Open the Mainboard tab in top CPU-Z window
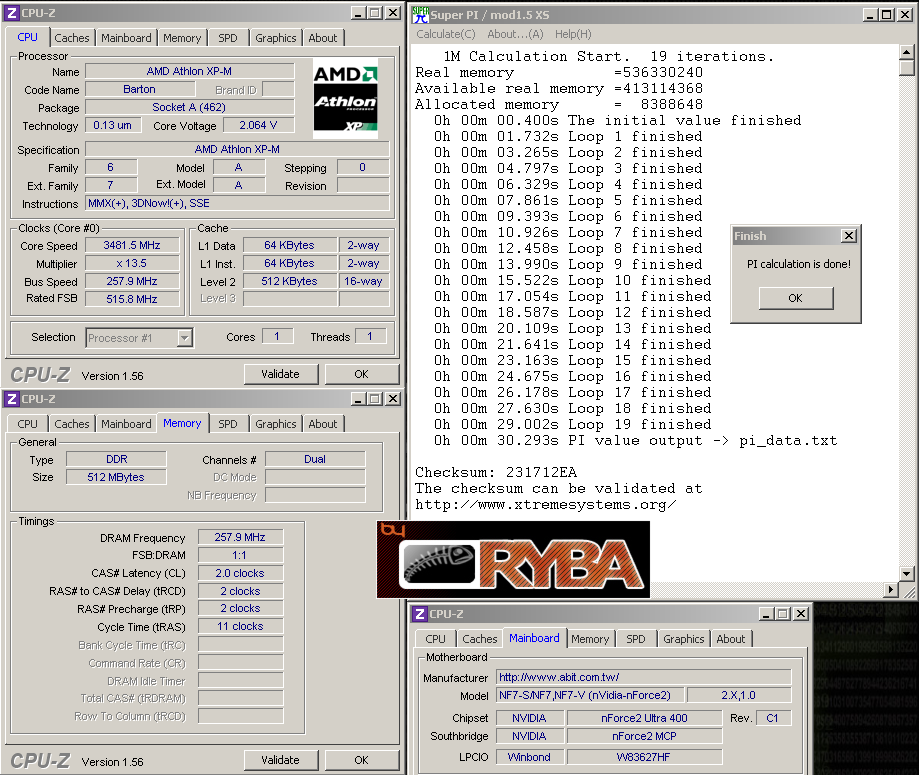The image size is (919, 775). pos(126,38)
